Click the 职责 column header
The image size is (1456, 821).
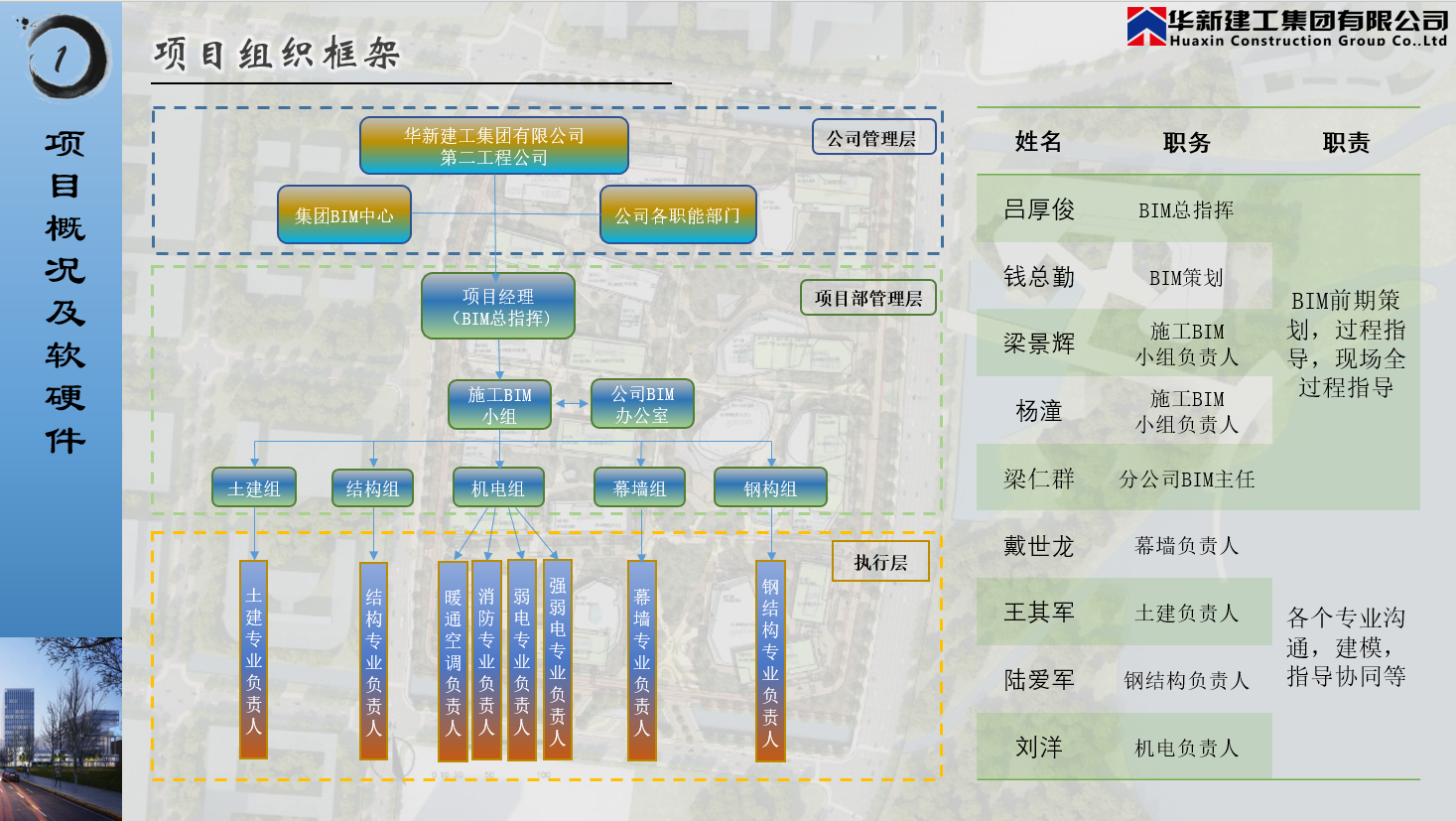(1346, 143)
